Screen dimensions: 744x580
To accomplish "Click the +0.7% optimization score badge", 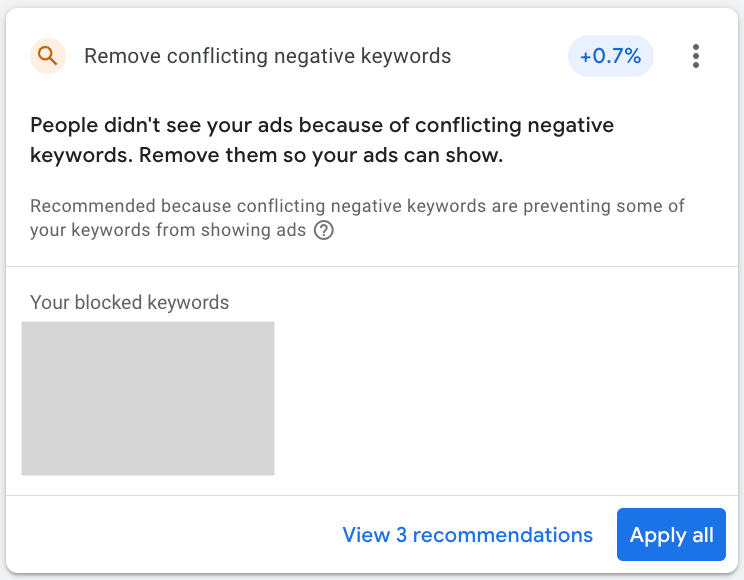I will point(610,56).
